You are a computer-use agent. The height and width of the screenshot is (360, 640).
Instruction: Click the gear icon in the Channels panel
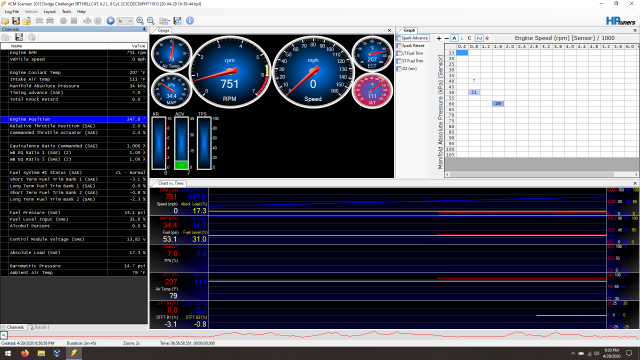32,38
